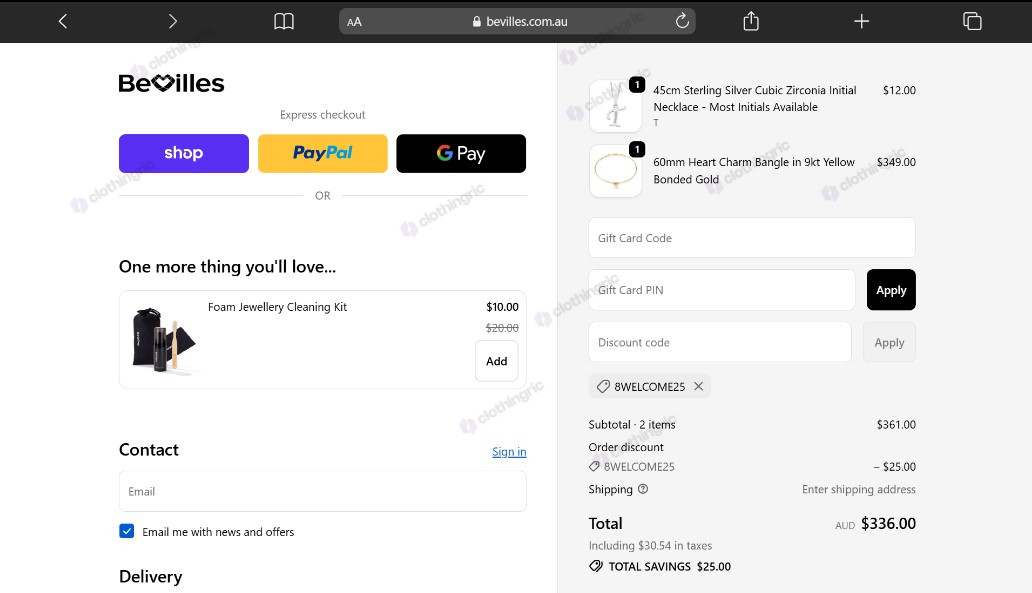Click the $12.00 necklace price
Viewport: 1032px width, 593px height.
[899, 90]
